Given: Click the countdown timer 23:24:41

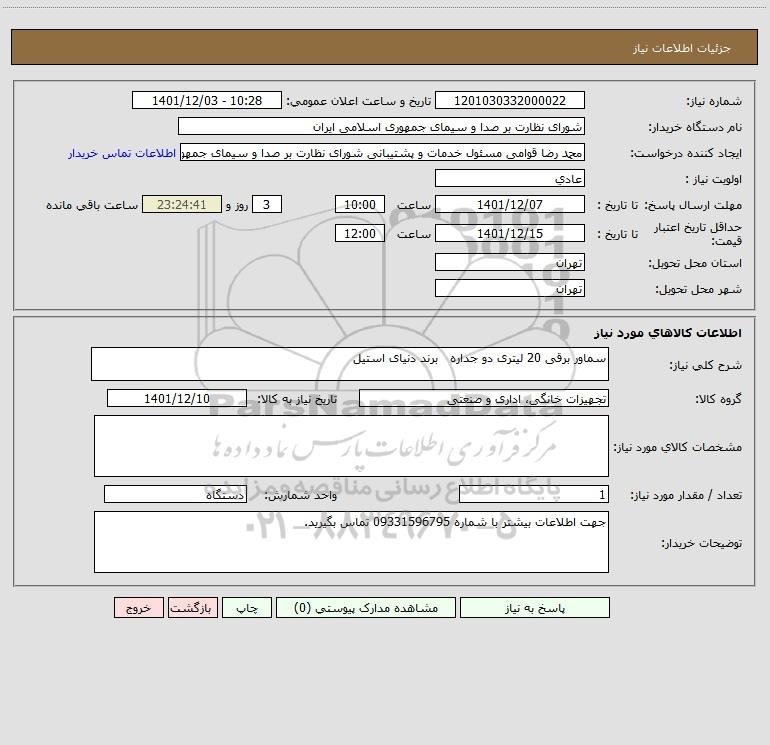Looking at the screenshot, I should 182,204.
